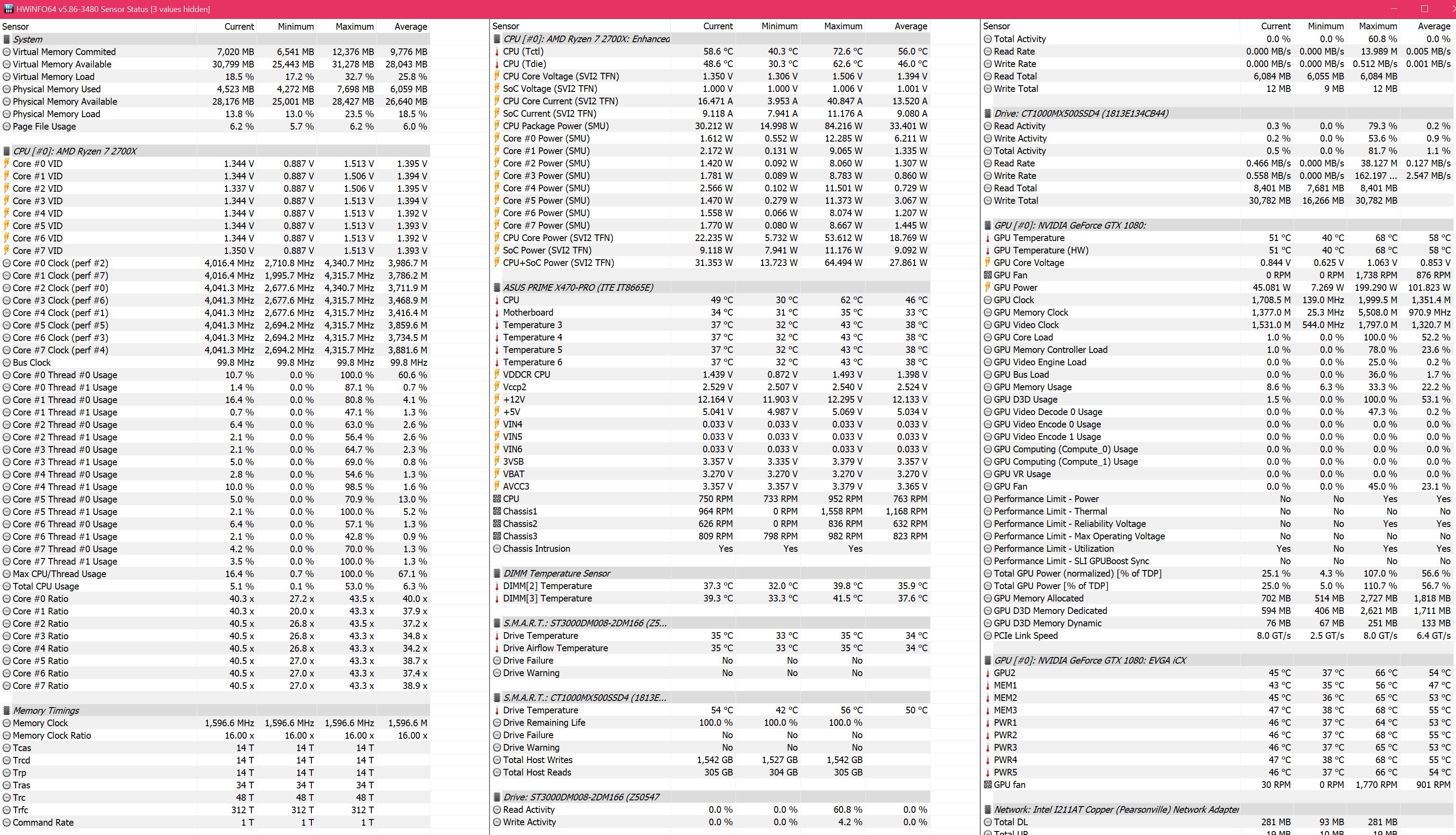Click the fan icon next to GPU Fan RPM row
The width and height of the screenshot is (1456, 835).
(987, 275)
